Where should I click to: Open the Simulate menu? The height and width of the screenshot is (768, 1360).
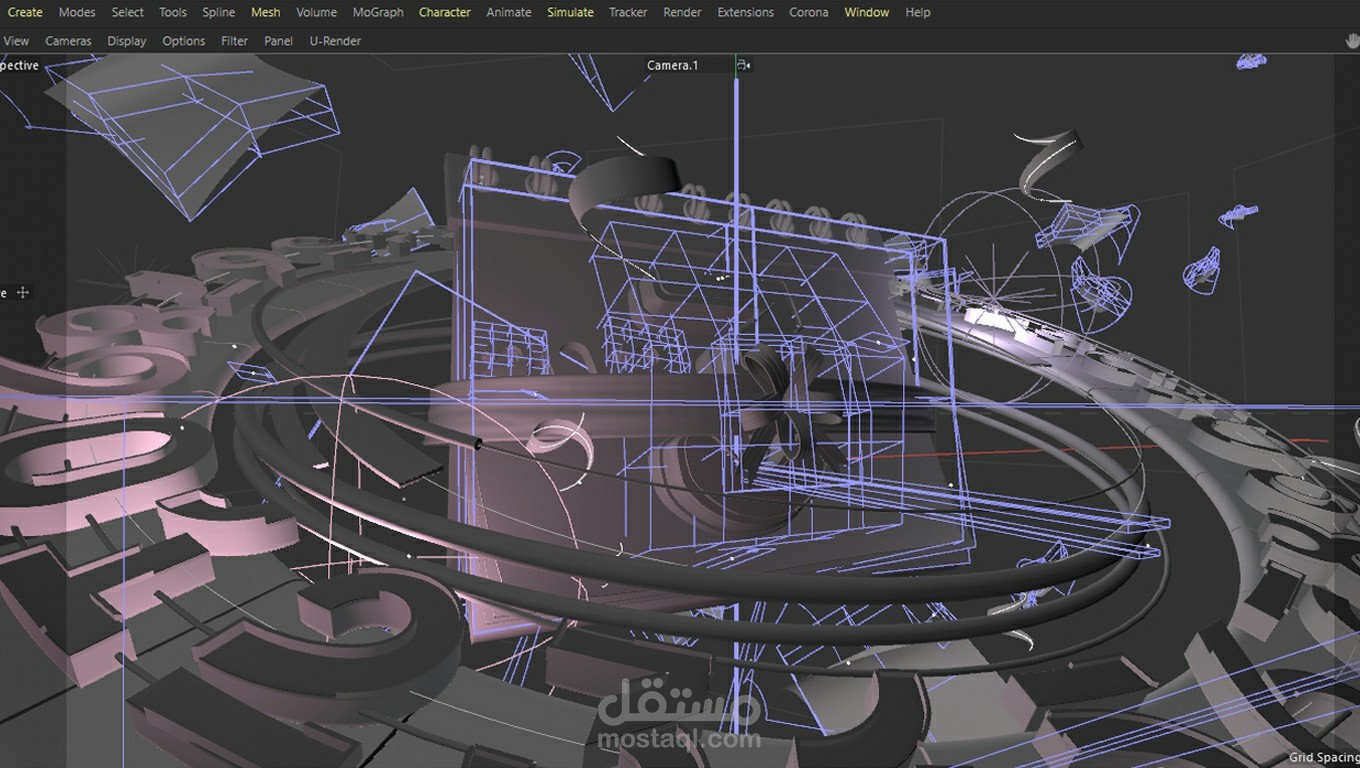coord(570,12)
